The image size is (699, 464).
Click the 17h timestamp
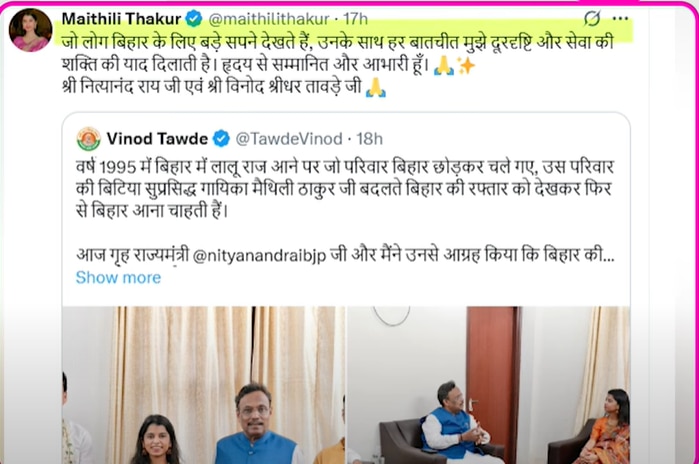355,19
